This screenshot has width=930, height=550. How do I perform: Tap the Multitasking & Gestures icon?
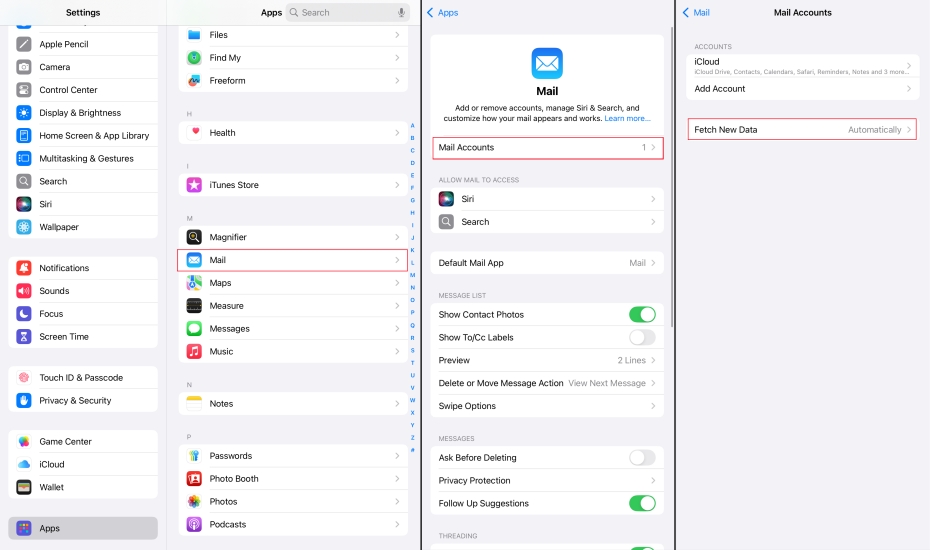[x=24, y=158]
